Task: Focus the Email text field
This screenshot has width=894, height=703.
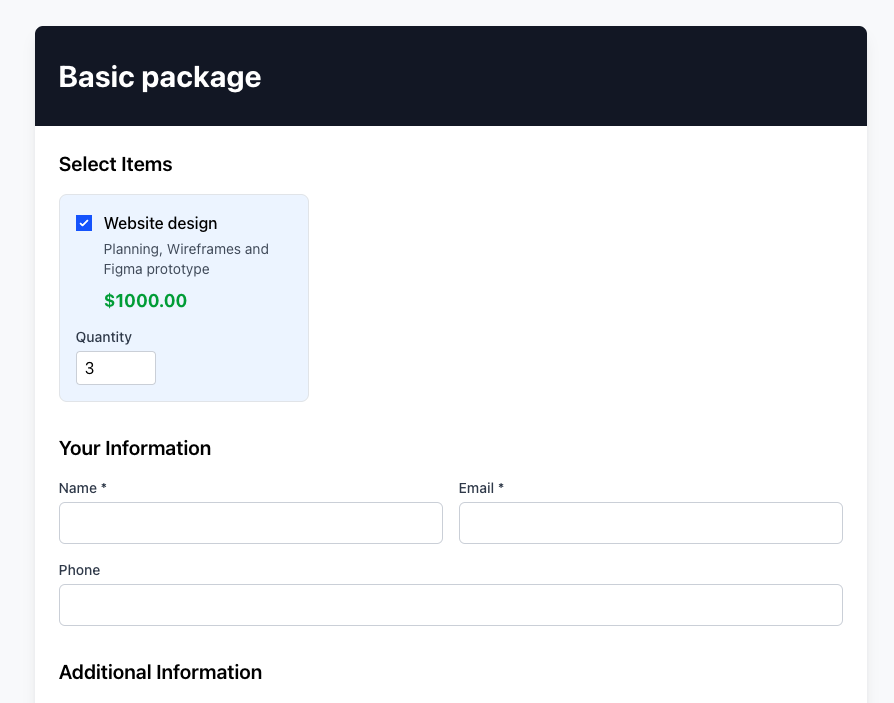Action: click(x=651, y=523)
